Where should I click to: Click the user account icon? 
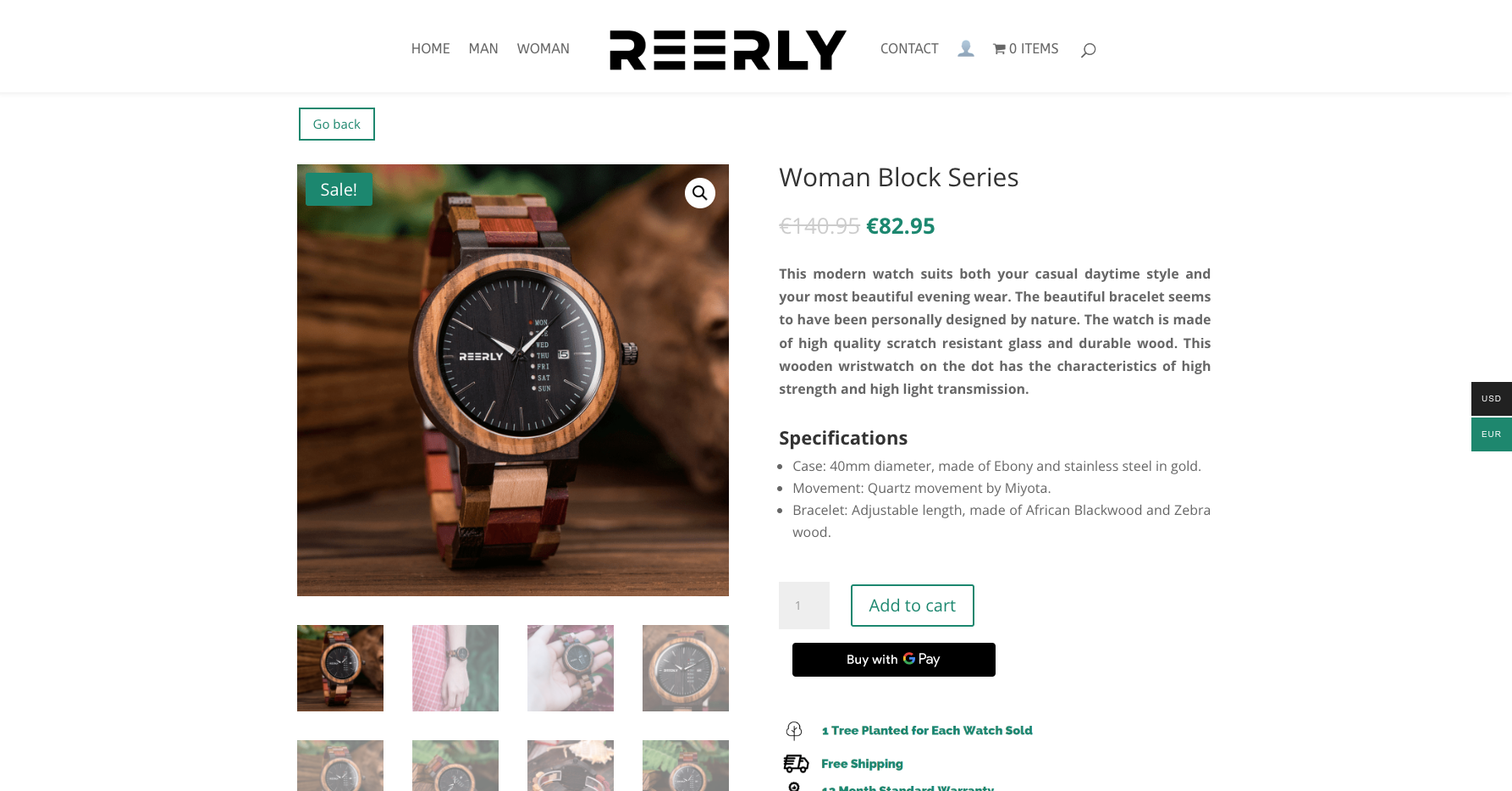click(x=965, y=48)
